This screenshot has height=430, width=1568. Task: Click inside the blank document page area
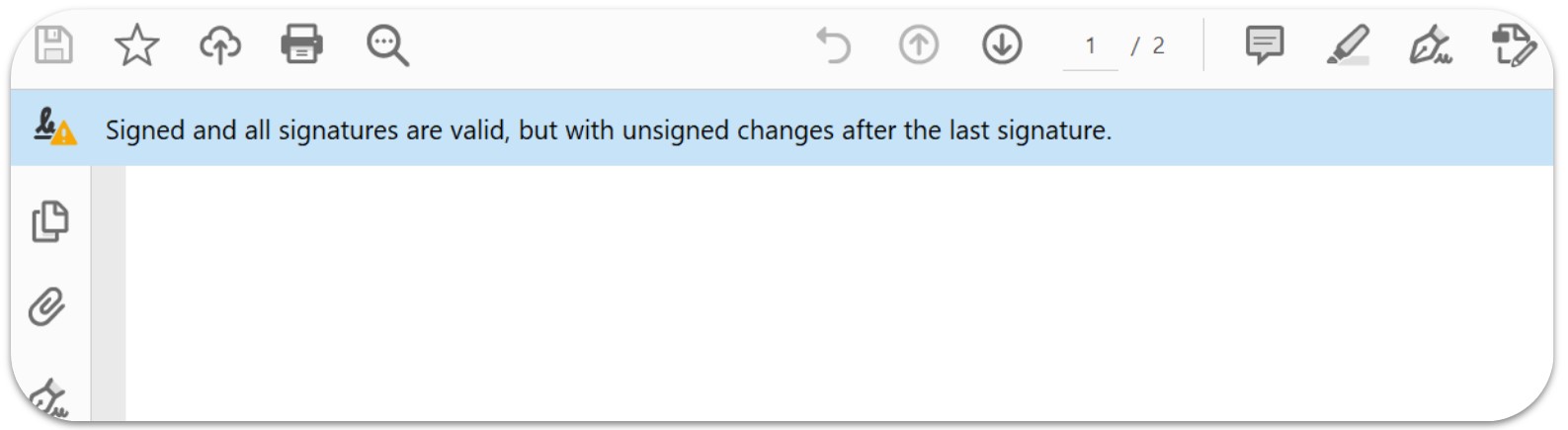coord(838,294)
